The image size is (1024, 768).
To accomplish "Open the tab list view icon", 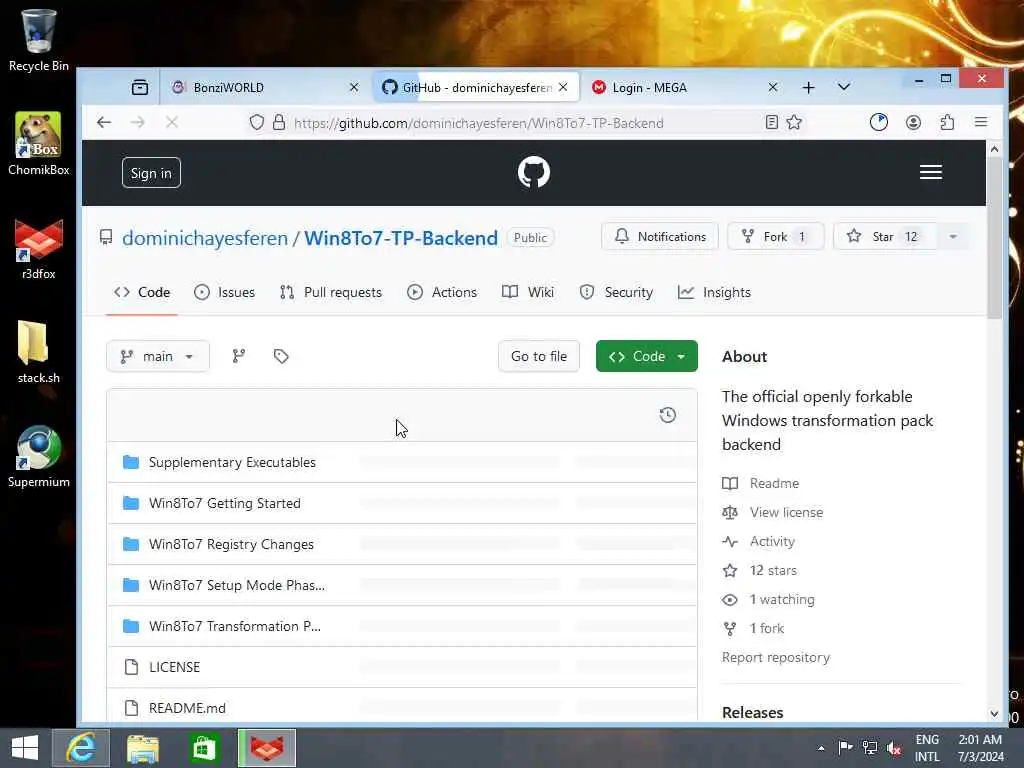I will pos(140,87).
